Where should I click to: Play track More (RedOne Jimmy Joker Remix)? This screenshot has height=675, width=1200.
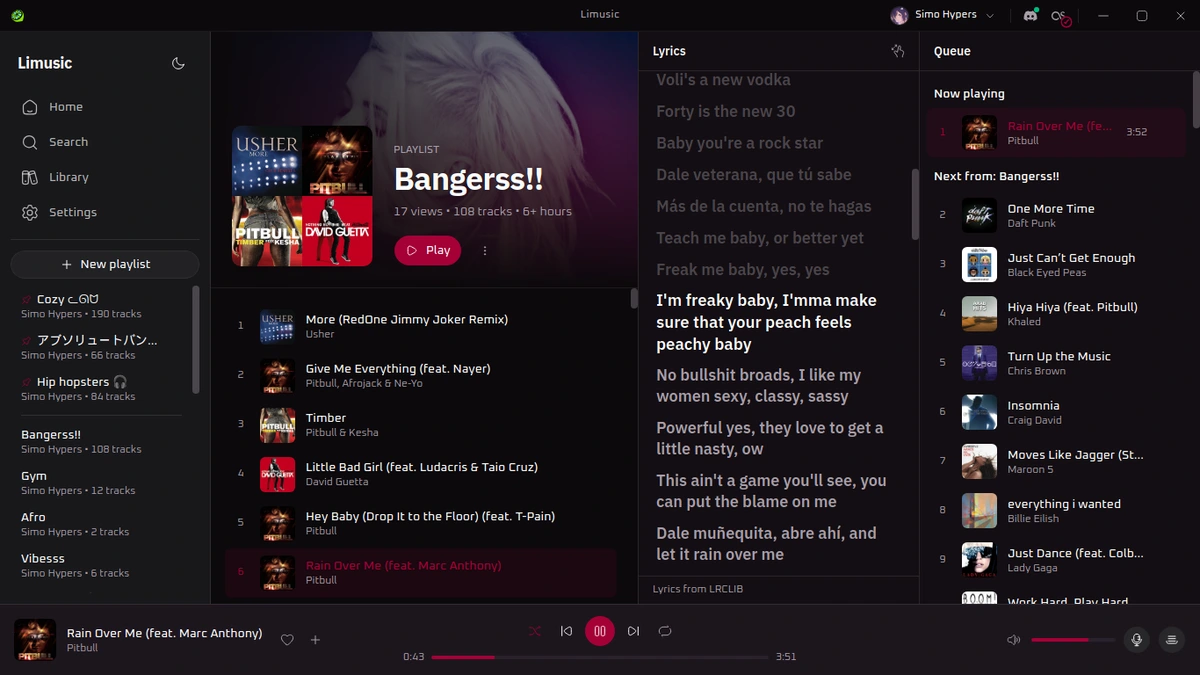pos(420,326)
